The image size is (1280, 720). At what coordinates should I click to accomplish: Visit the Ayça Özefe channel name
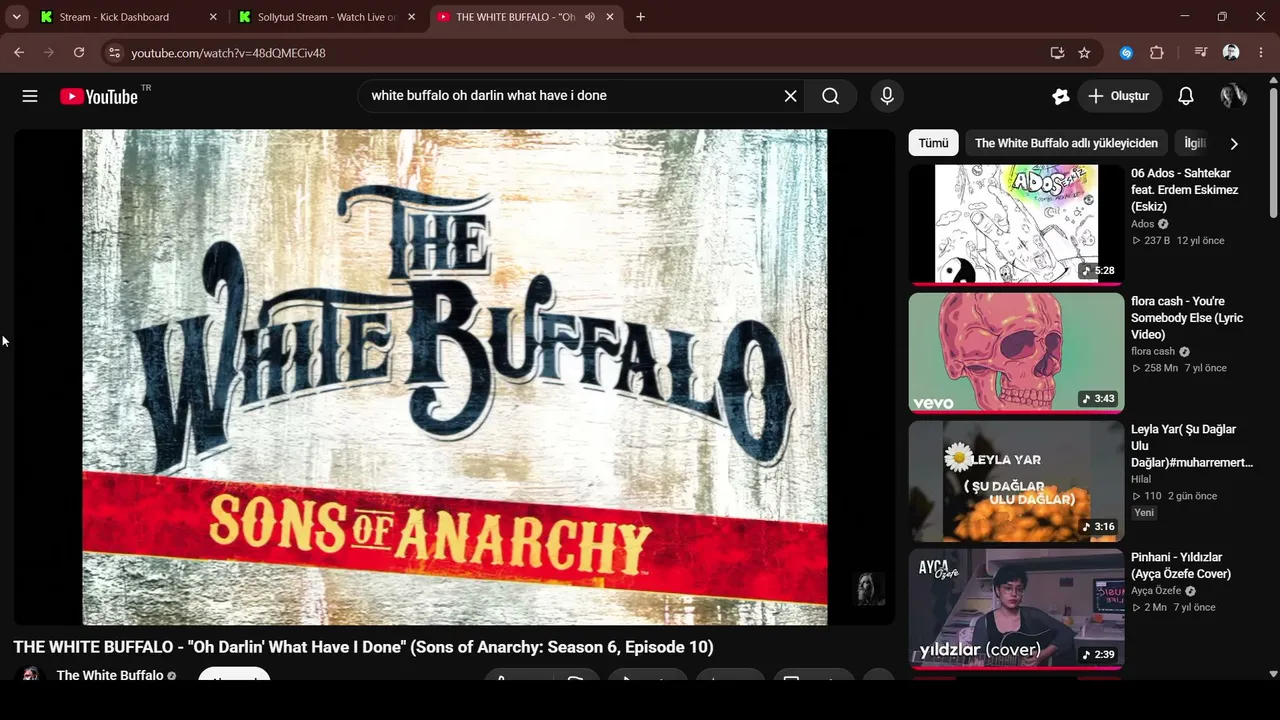[1156, 591]
